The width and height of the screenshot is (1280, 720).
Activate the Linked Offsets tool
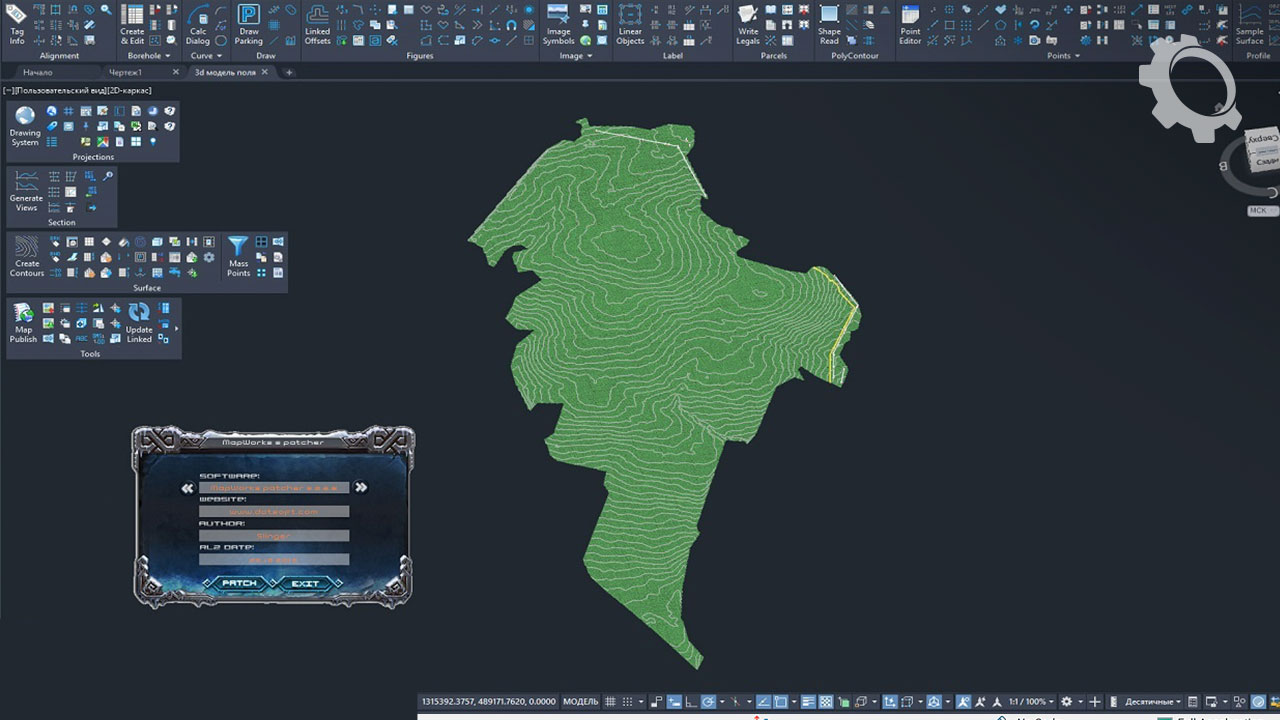(x=317, y=24)
